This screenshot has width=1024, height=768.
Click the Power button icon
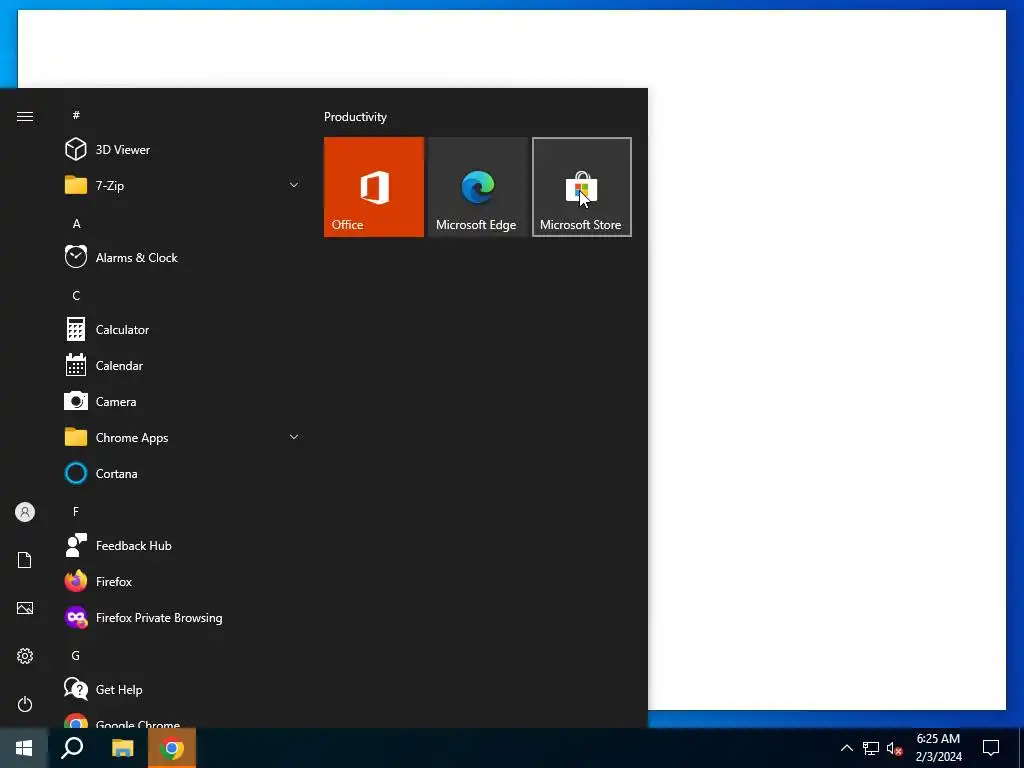click(x=25, y=704)
